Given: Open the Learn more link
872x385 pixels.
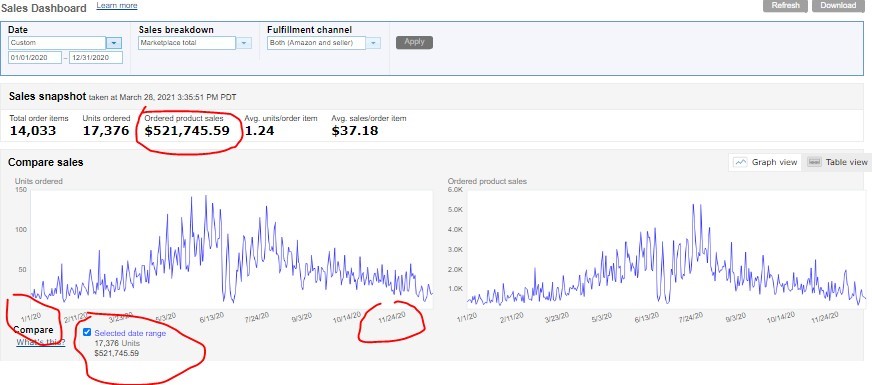Looking at the screenshot, I should (x=117, y=6).
